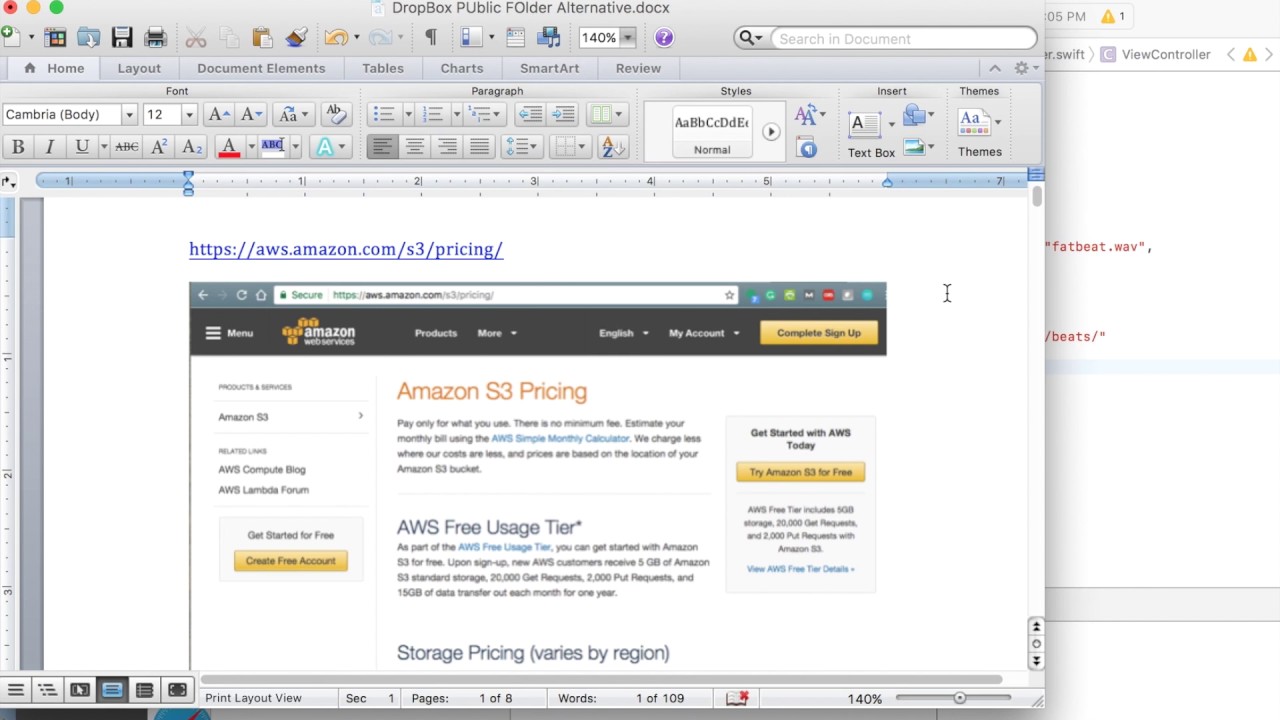
Task: Apply the red font color swatch
Action: 229,147
